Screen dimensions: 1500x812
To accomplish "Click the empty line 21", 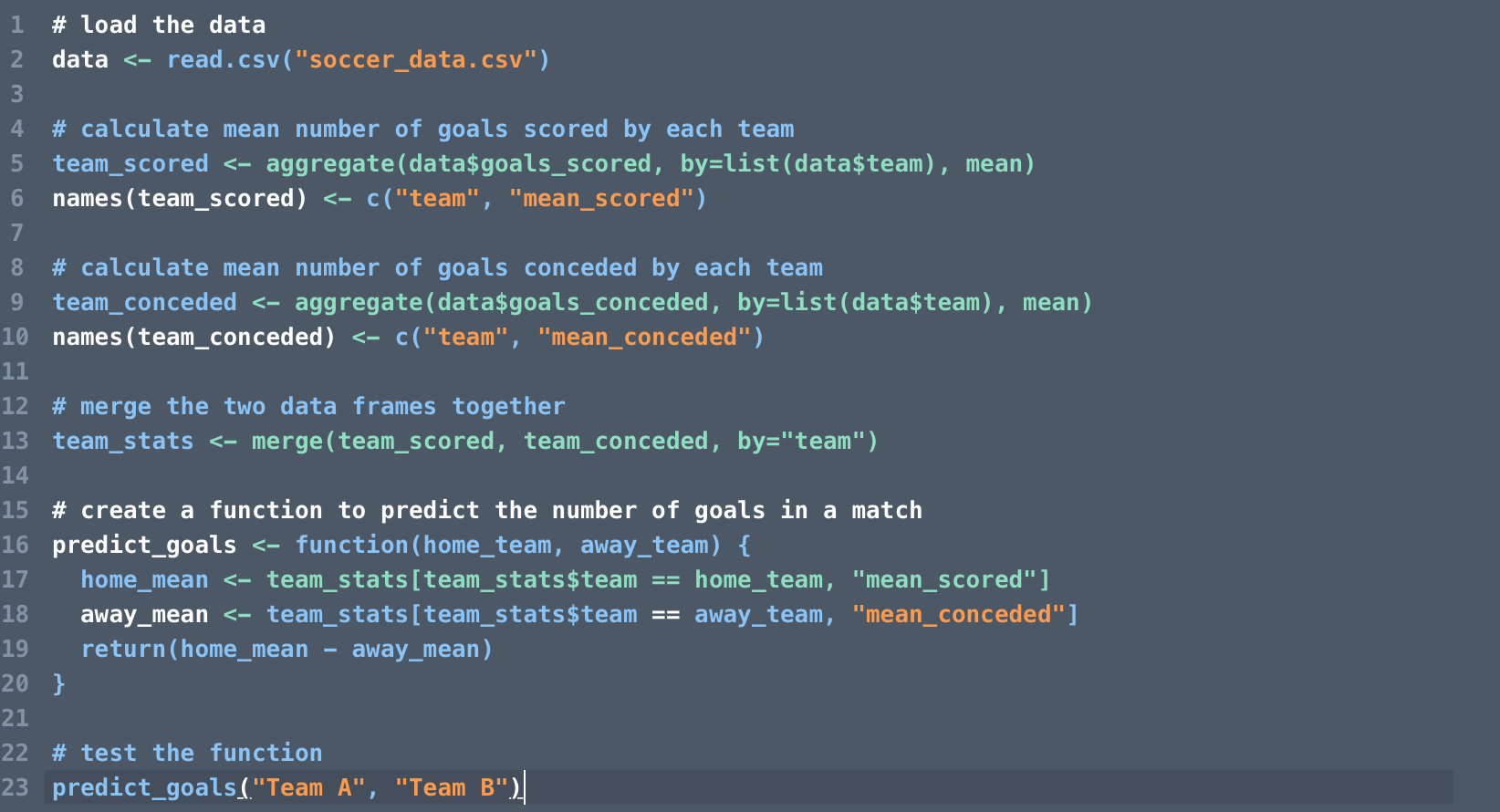I will (x=748, y=718).
